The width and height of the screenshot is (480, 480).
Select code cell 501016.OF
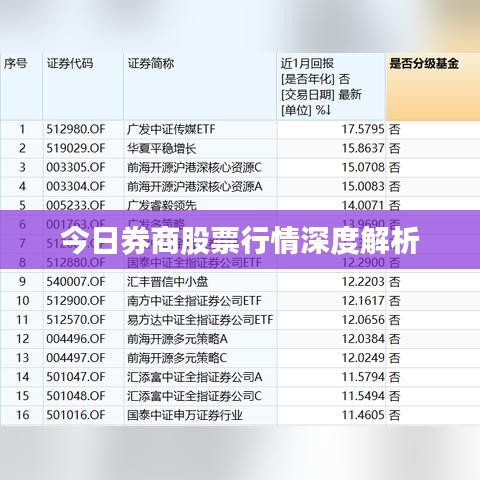(x=76, y=415)
